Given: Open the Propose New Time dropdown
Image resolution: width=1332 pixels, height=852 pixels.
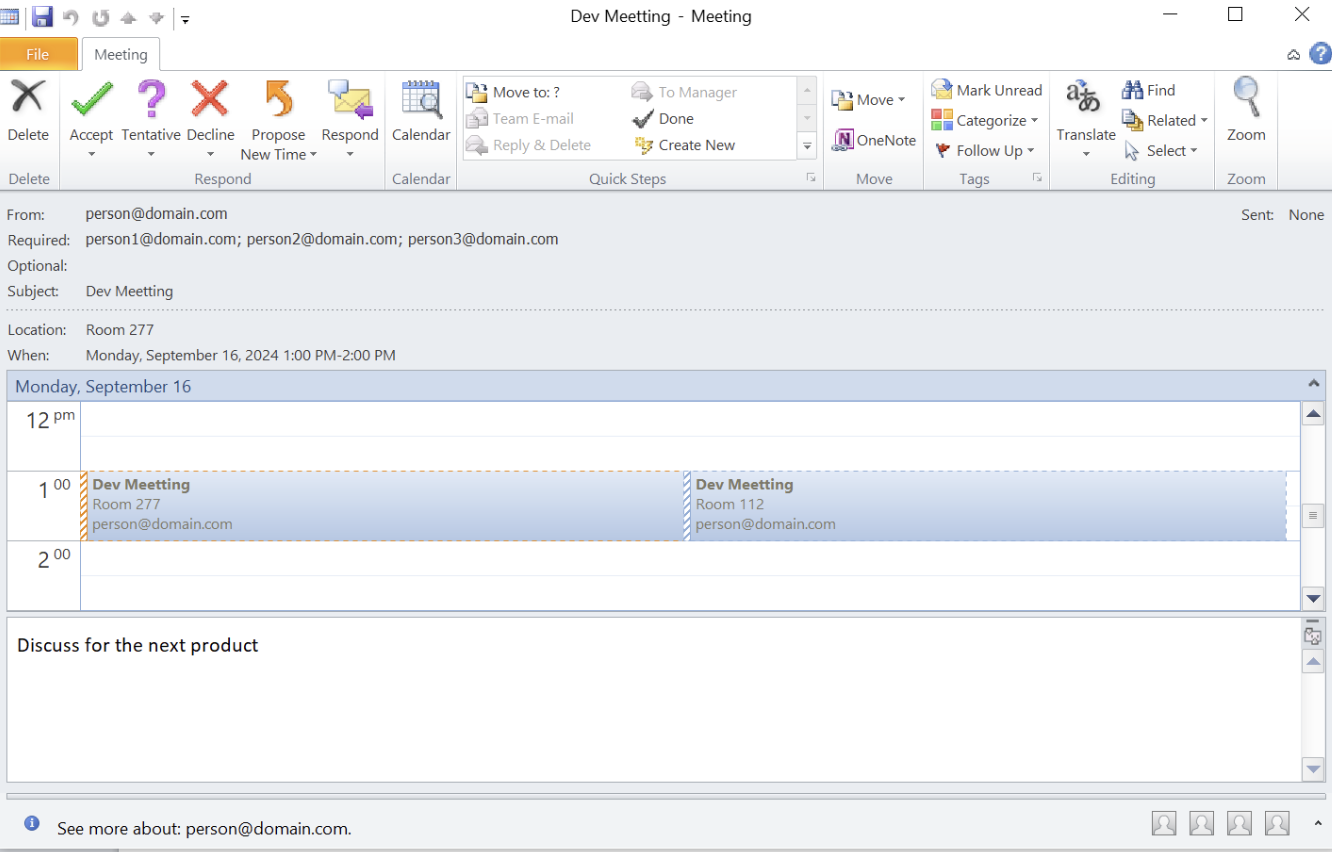Looking at the screenshot, I should click(278, 145).
